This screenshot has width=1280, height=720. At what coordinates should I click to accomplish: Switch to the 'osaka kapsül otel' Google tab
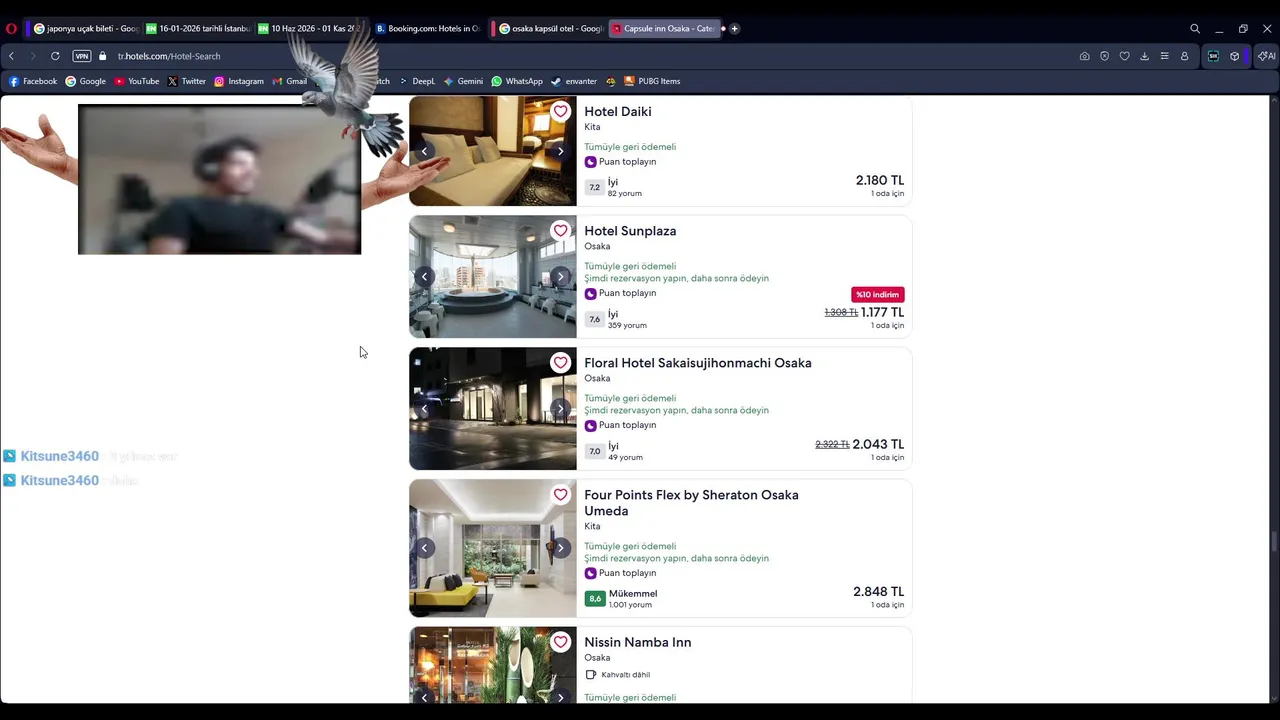coord(551,29)
